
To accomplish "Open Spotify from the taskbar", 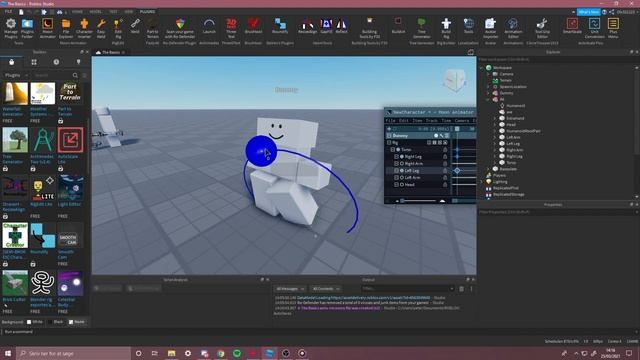I will click(237, 353).
